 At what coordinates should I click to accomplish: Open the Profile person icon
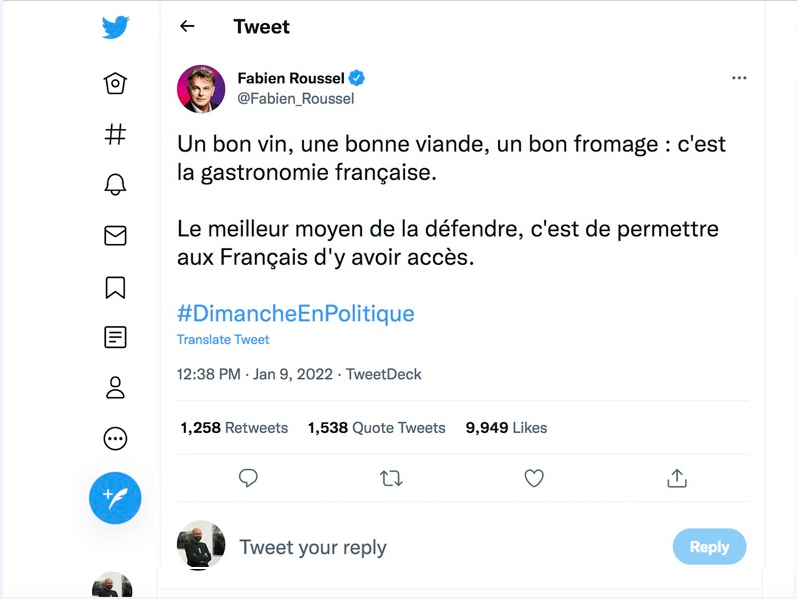(x=115, y=388)
